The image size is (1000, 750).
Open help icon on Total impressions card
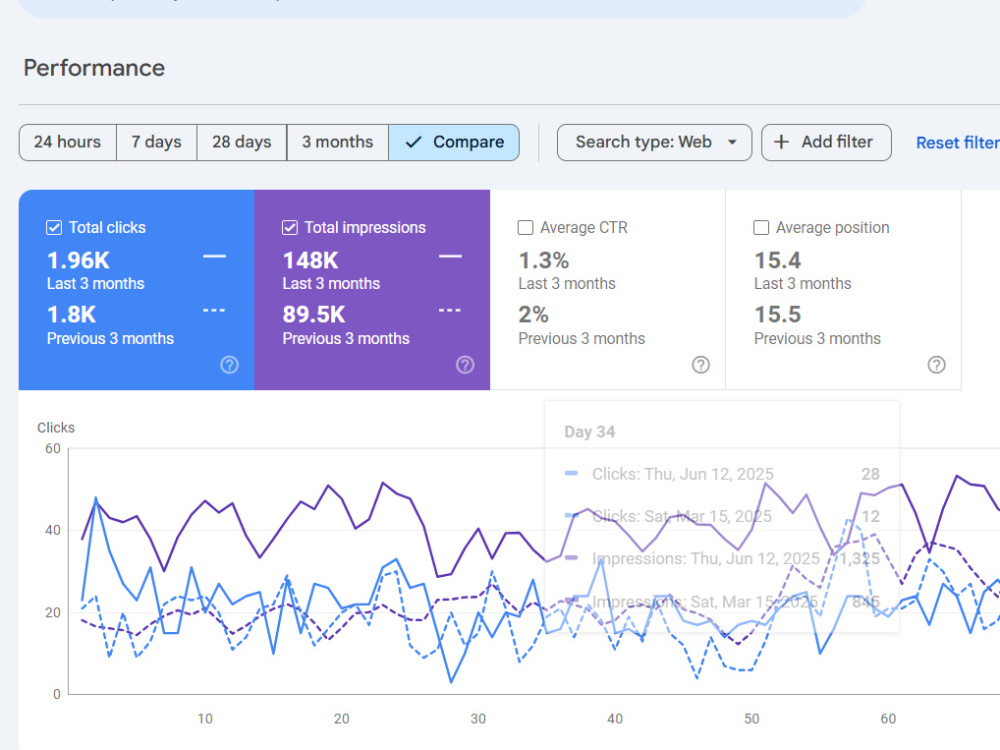(x=465, y=365)
